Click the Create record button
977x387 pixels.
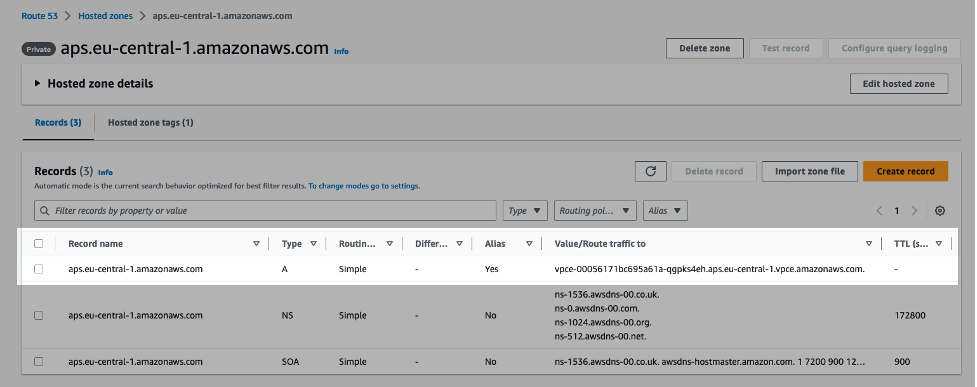(905, 171)
